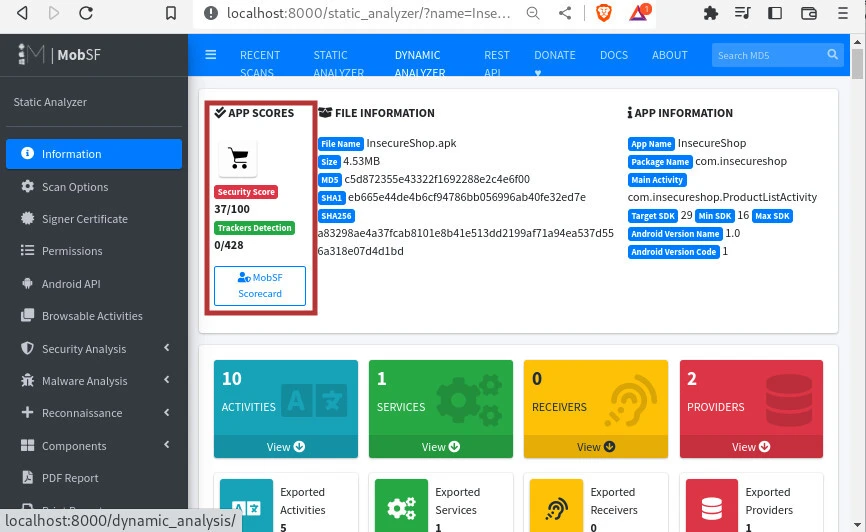
Task: Click the Android API robot icon
Action: point(27,283)
